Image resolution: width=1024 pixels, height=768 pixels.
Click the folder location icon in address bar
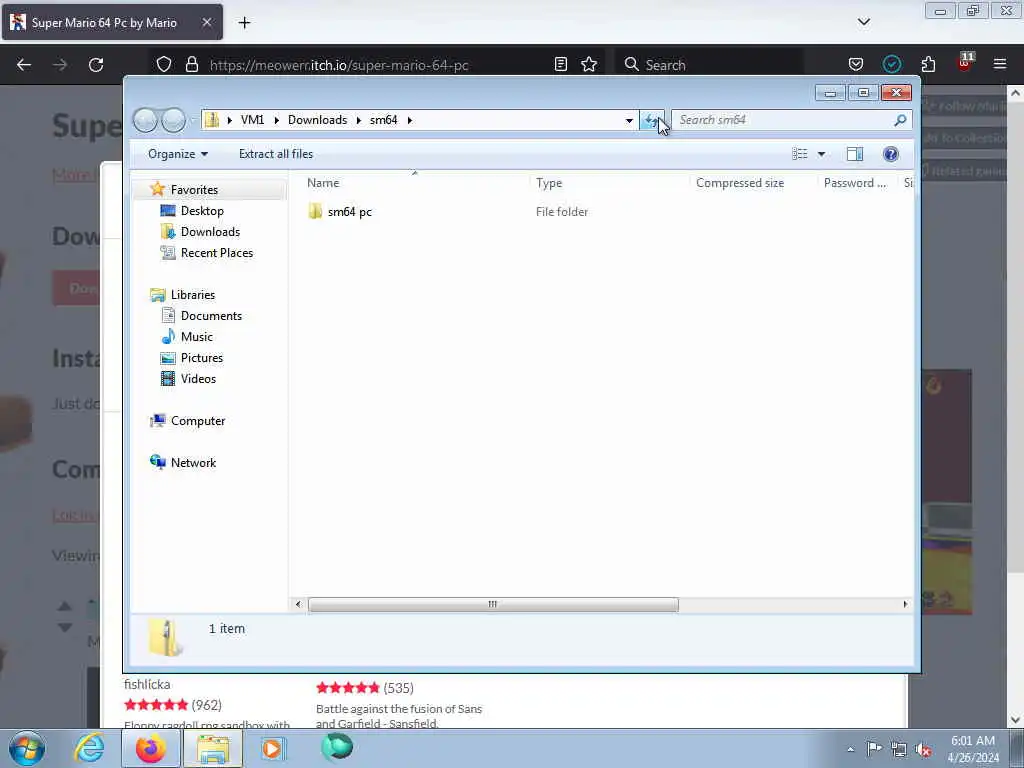[x=212, y=120]
